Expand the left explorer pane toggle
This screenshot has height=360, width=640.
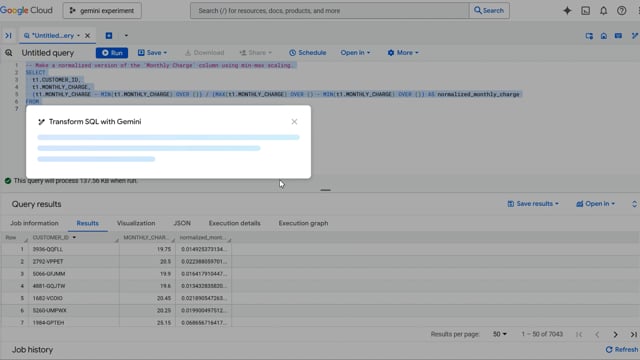point(8,36)
